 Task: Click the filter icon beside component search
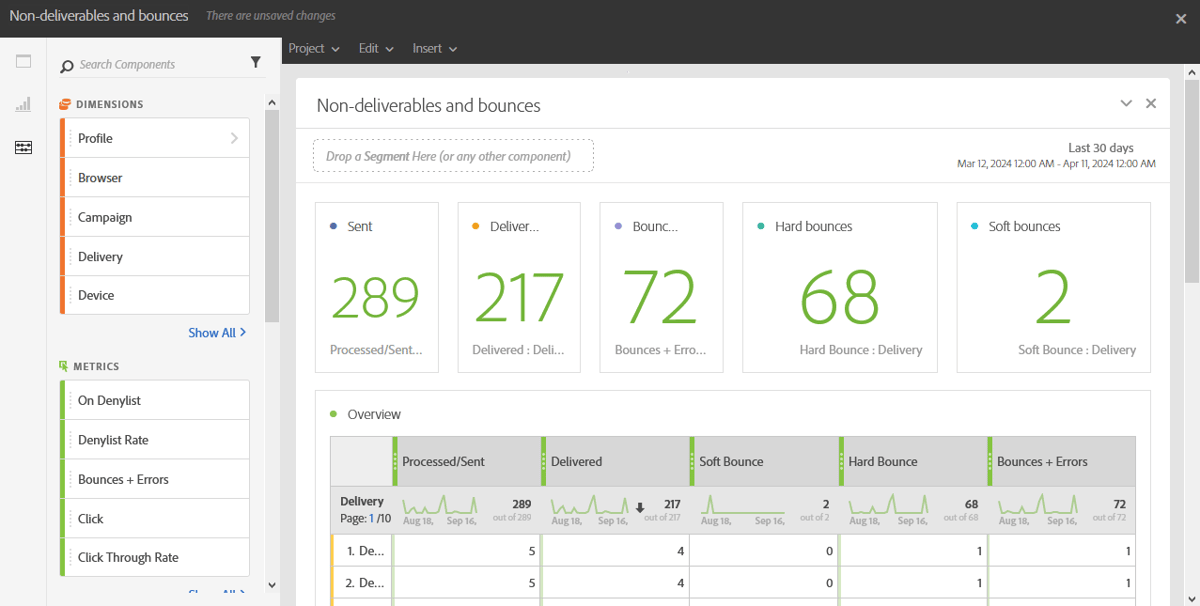pos(256,62)
